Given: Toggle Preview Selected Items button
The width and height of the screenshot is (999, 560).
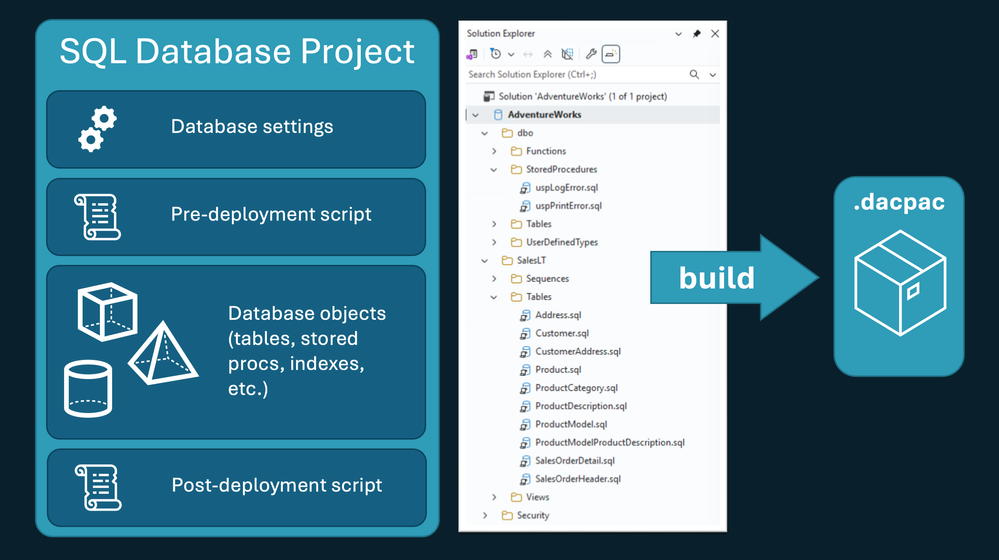Looking at the screenshot, I should click(610, 54).
